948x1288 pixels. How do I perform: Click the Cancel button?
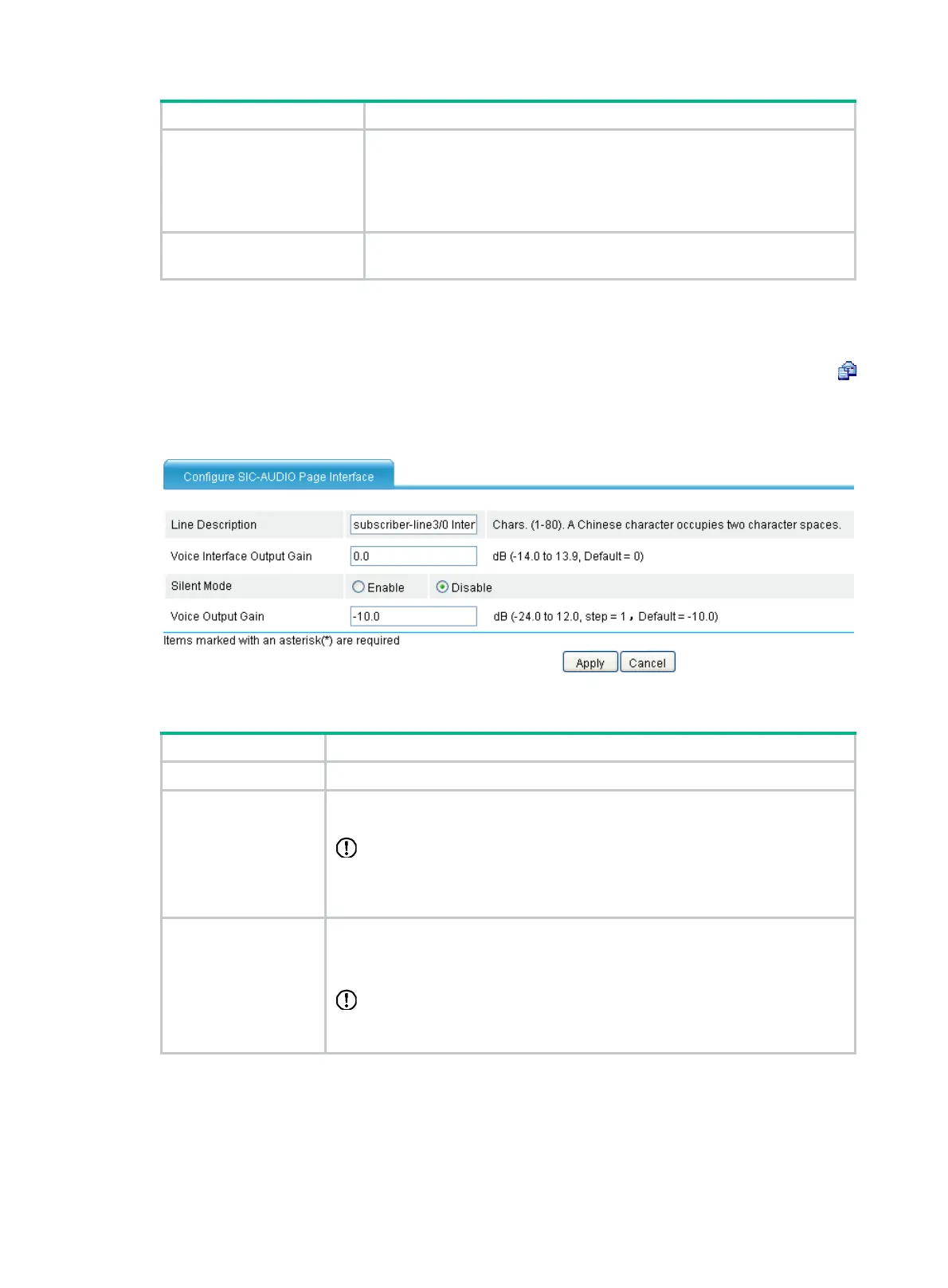pos(648,662)
